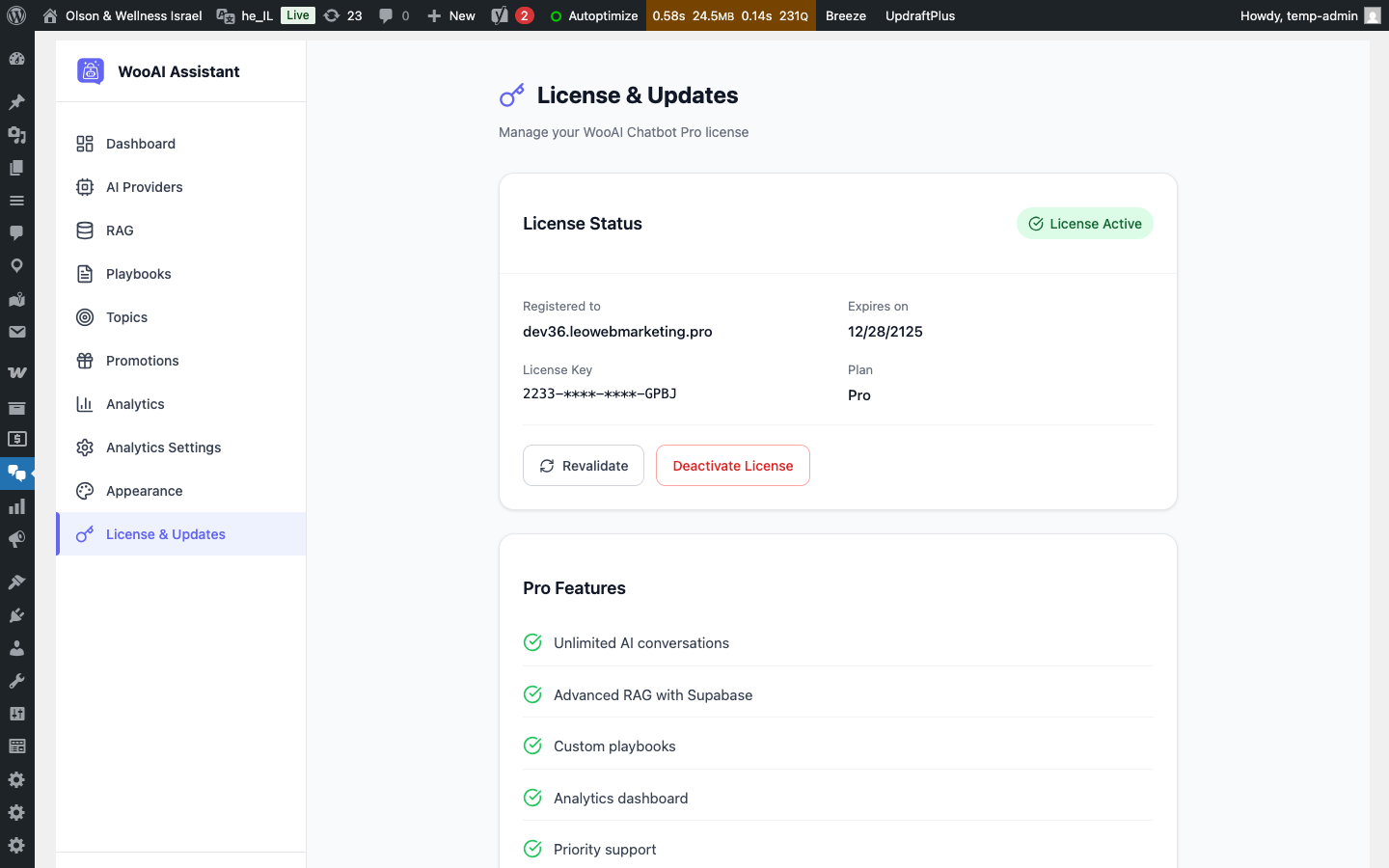Open the Promotions gift icon
Image resolution: width=1389 pixels, height=868 pixels.
click(x=85, y=360)
